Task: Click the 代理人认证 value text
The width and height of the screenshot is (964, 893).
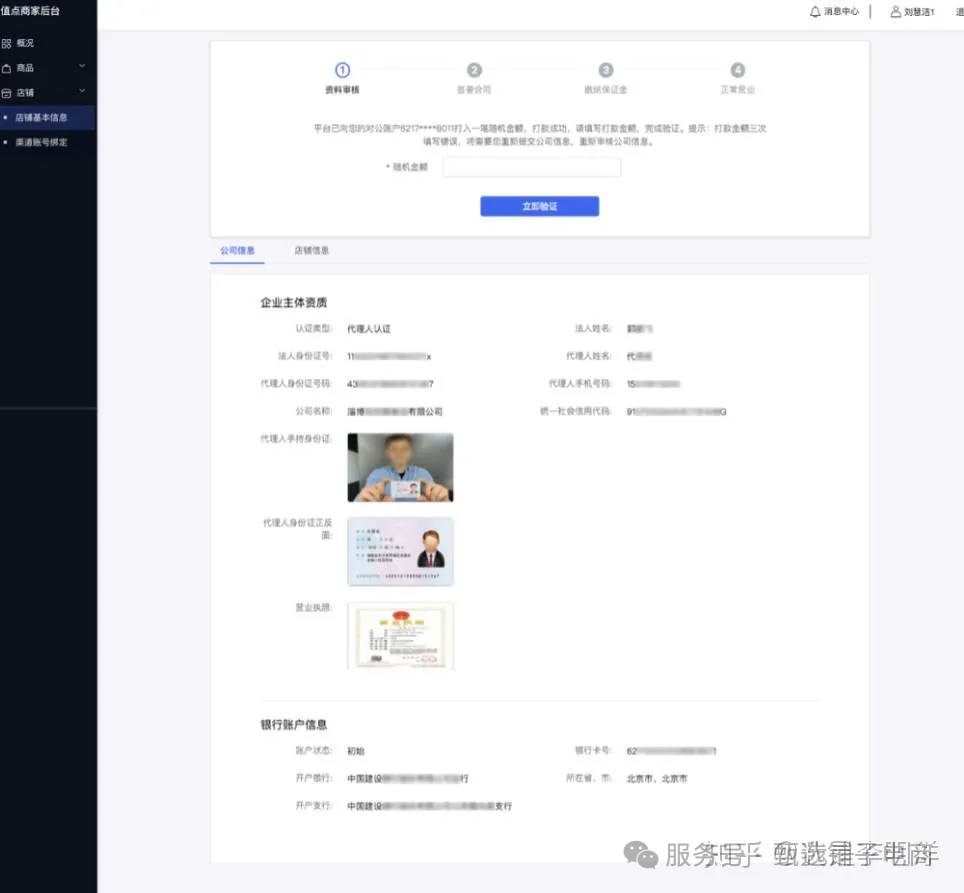Action: pyautogui.click(x=368, y=329)
